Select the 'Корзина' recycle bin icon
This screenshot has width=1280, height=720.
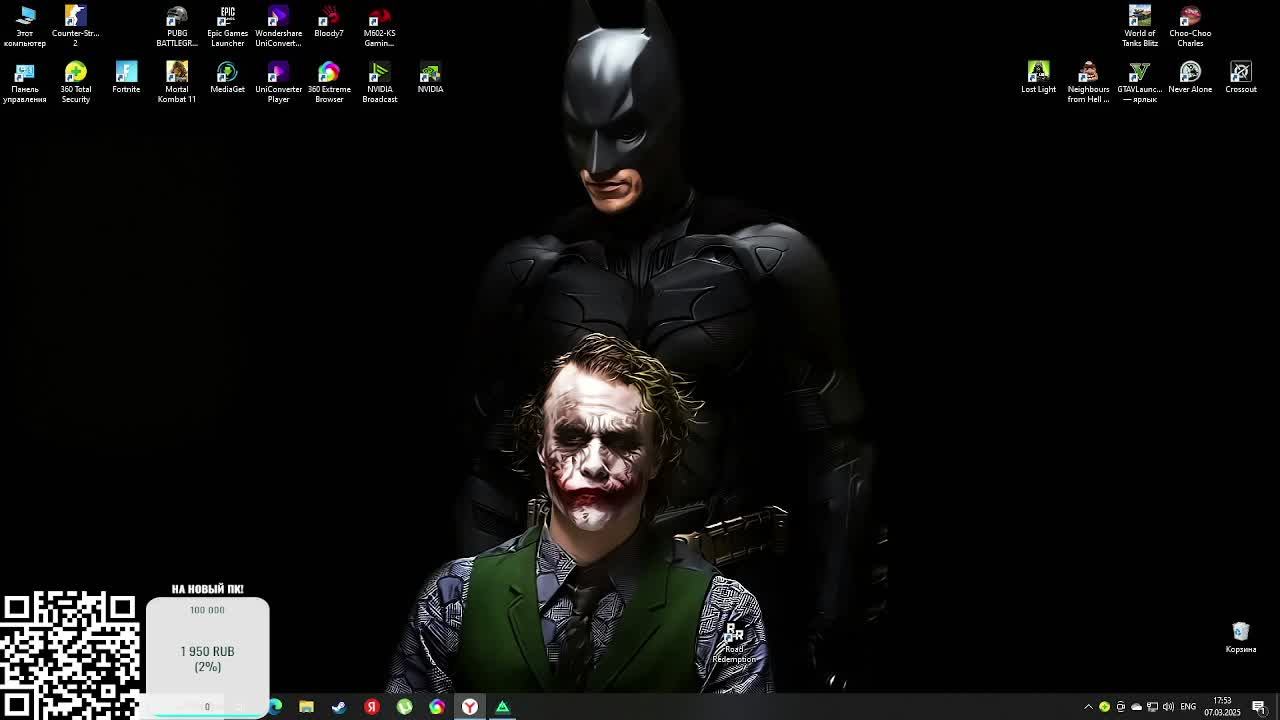pos(1241,637)
